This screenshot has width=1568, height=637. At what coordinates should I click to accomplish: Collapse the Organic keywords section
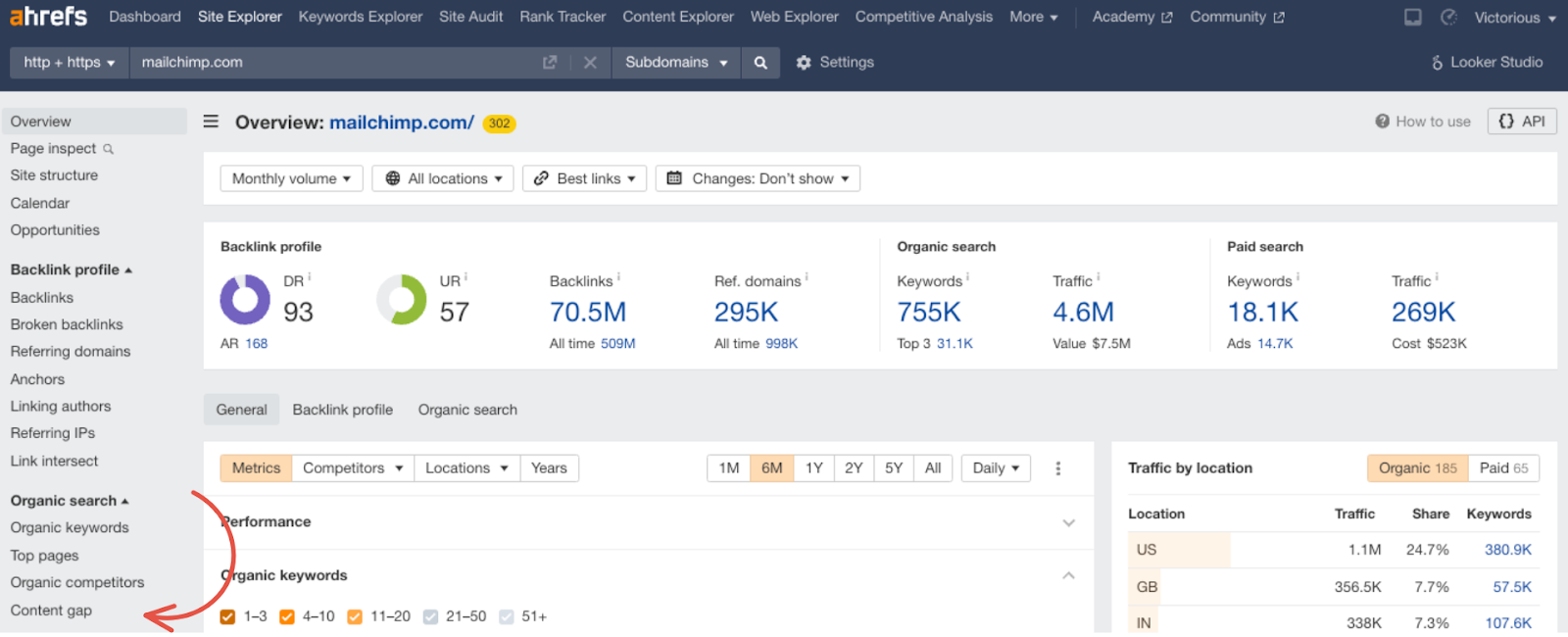[x=1068, y=575]
